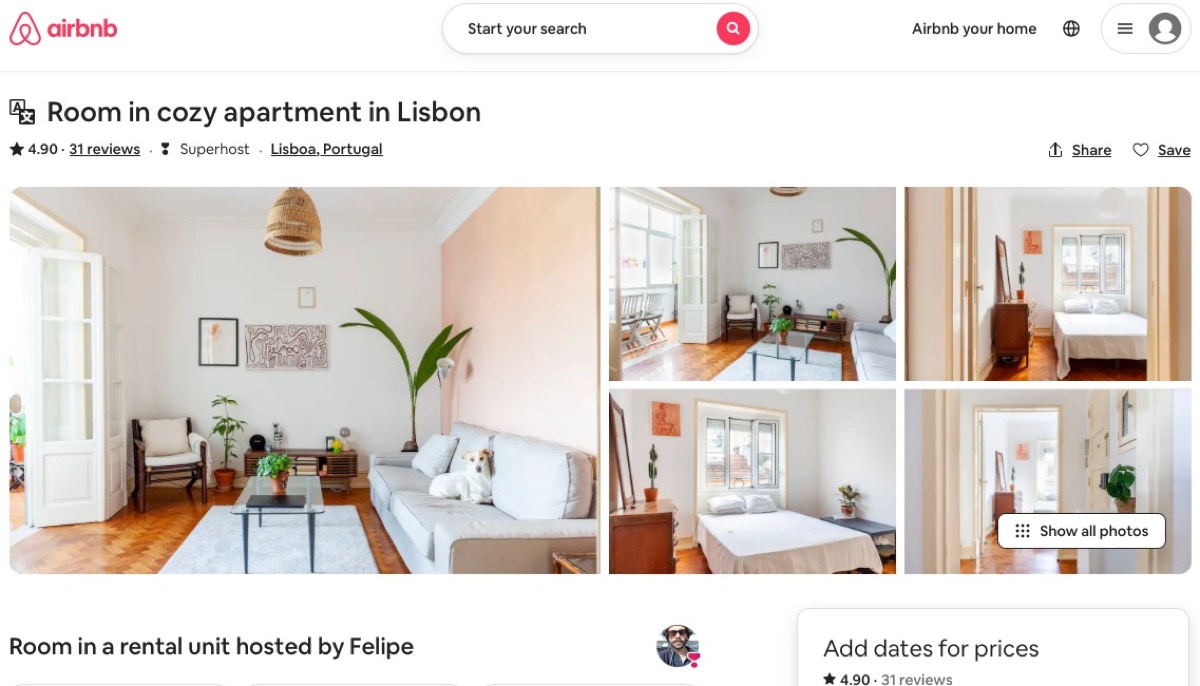Viewport: 1200px width, 686px height.
Task: Click the Superhost badge icon
Action: point(165,149)
